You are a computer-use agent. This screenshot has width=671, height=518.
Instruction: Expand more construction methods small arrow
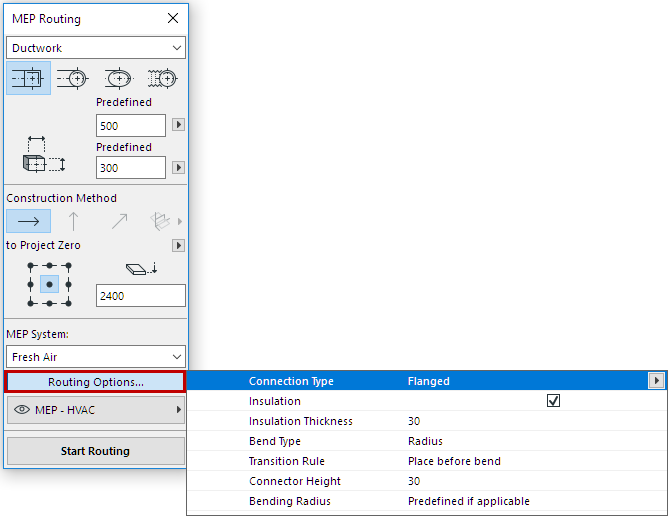click(x=180, y=221)
